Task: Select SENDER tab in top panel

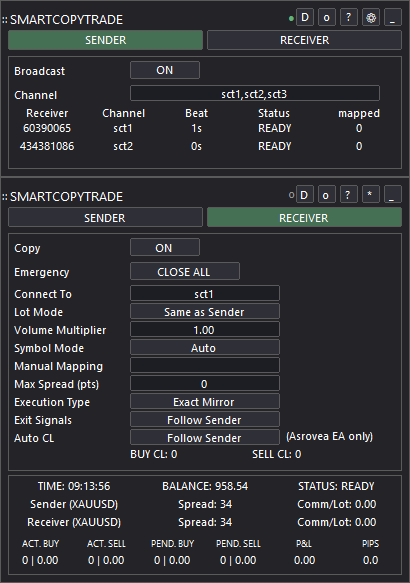Action: 106,40
